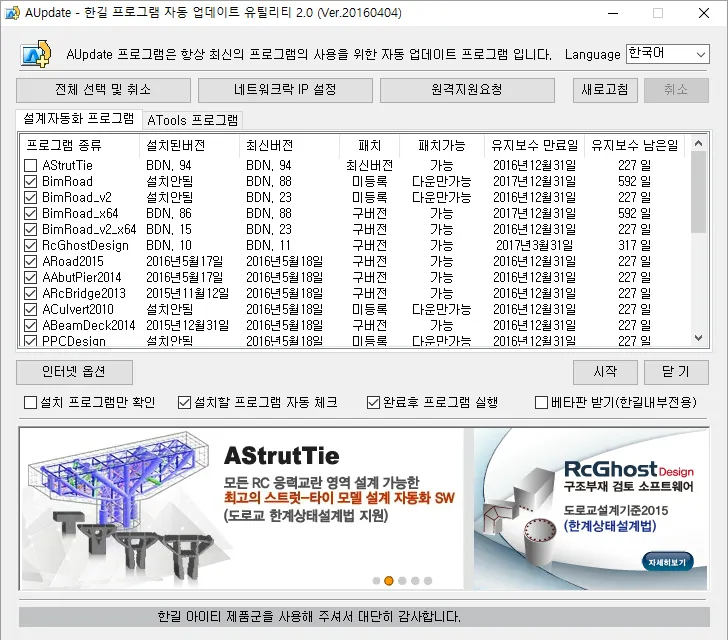
Task: Select the fifth banner carousel dot
Action: pos(428,581)
